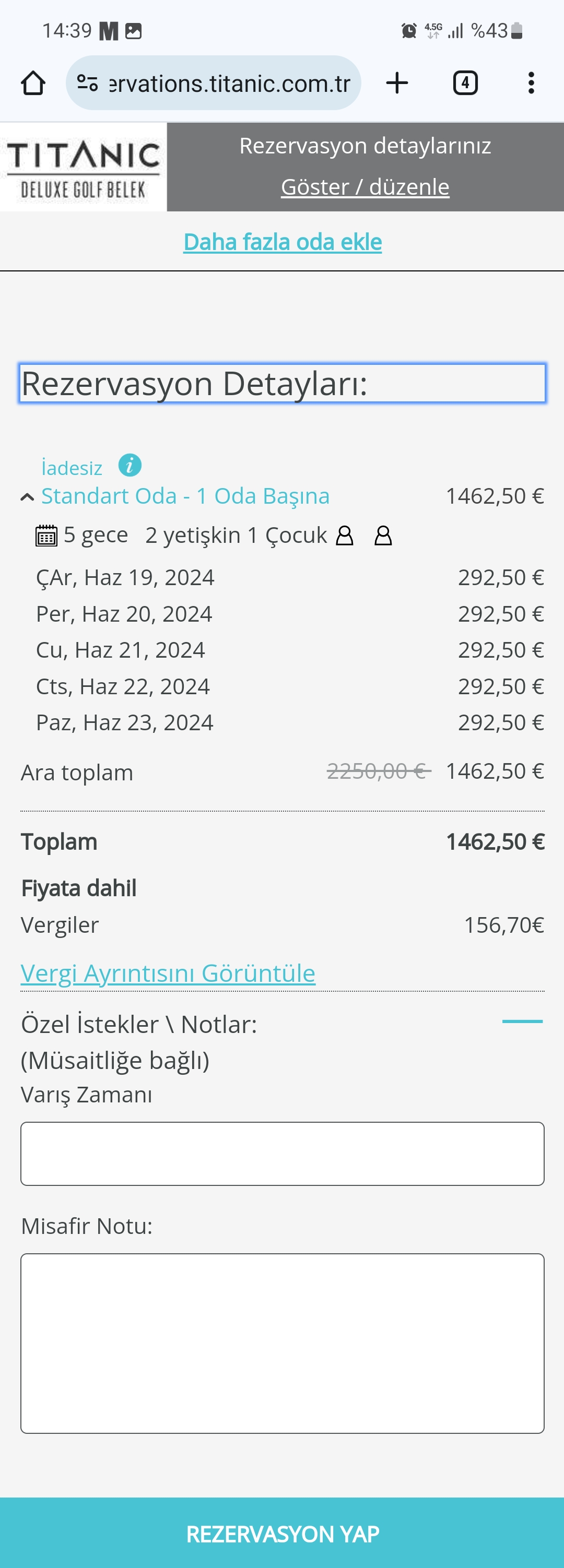This screenshot has width=564, height=1568.
Task: Collapse Özel İstekler section with the dash
Action: coord(522,1021)
